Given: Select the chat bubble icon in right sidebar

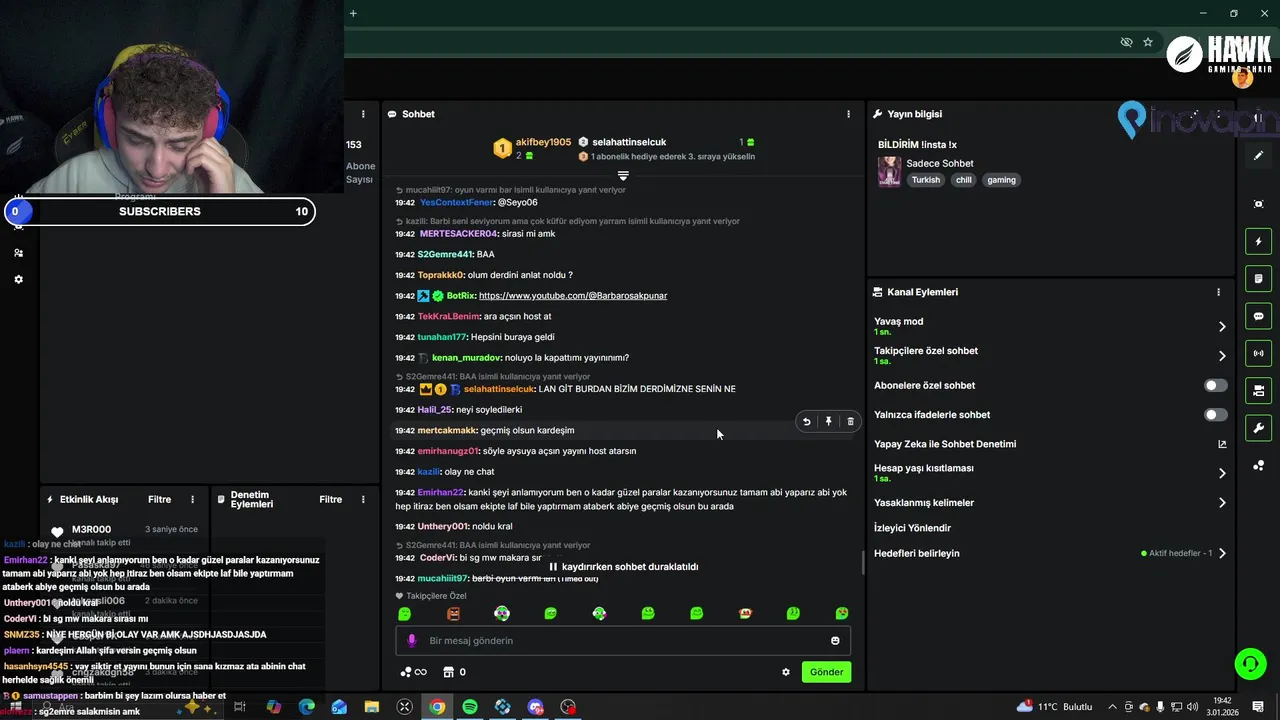Looking at the screenshot, I should 1258,316.
